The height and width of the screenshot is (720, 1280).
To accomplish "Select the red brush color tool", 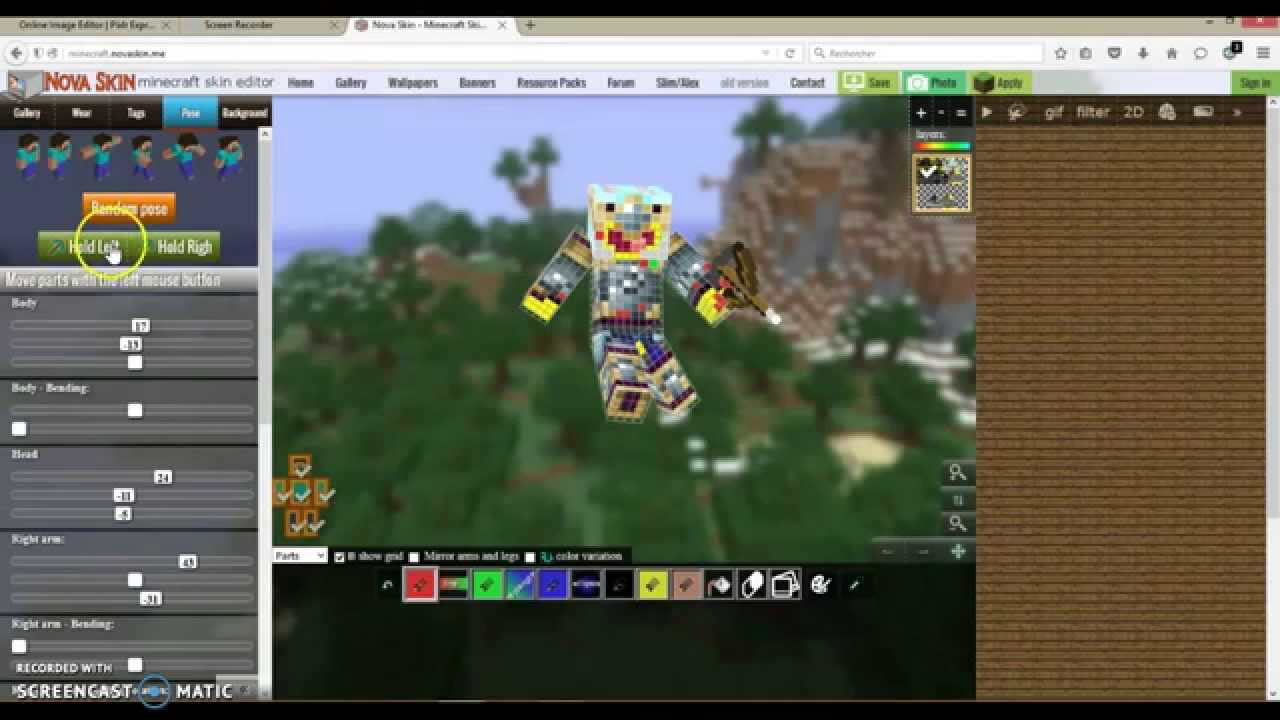I will [420, 584].
